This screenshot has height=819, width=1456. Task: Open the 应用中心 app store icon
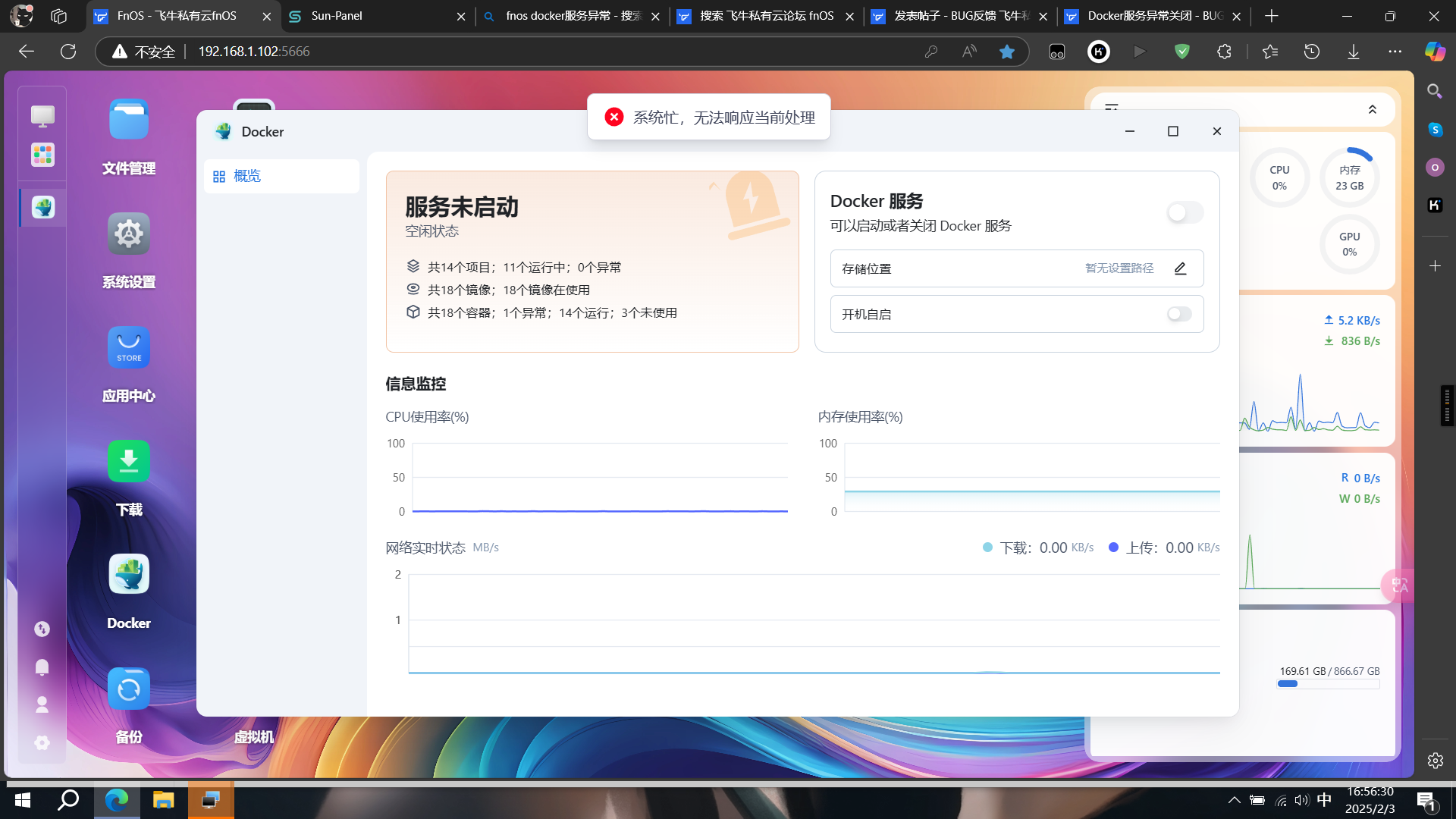coord(128,347)
